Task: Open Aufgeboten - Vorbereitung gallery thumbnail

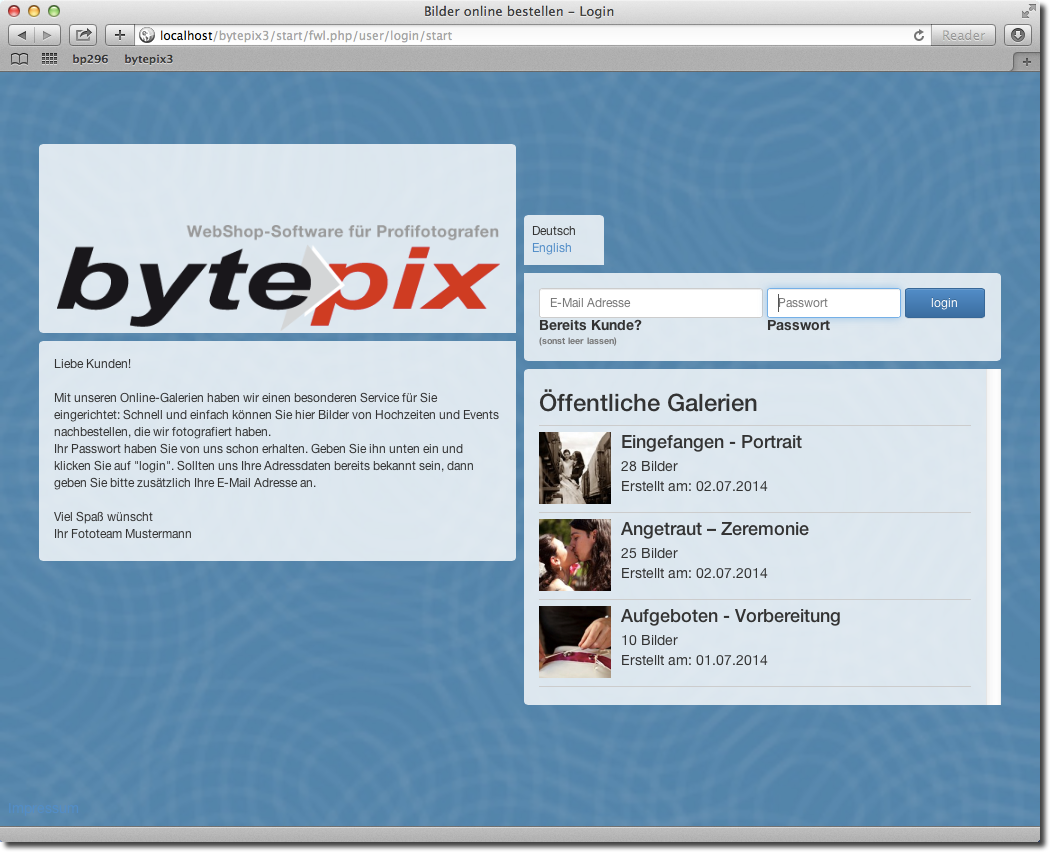Action: [x=575, y=642]
